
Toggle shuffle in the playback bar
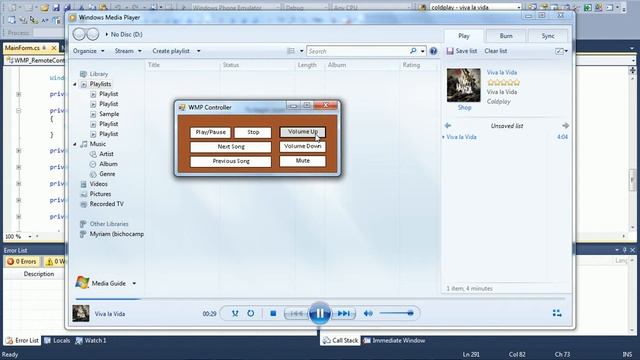click(x=235, y=313)
